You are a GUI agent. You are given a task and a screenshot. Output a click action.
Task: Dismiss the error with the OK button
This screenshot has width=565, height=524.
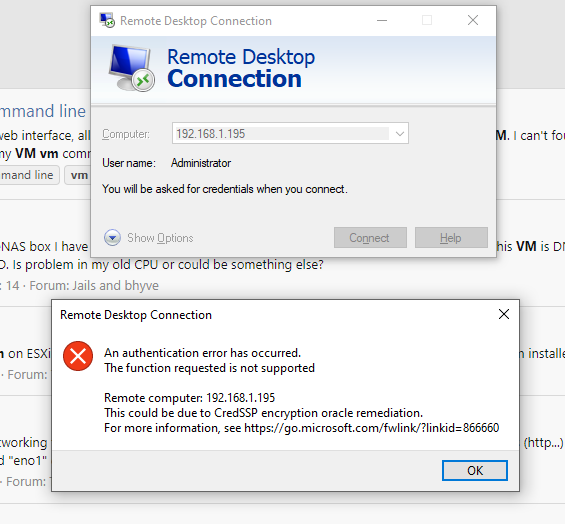475,470
